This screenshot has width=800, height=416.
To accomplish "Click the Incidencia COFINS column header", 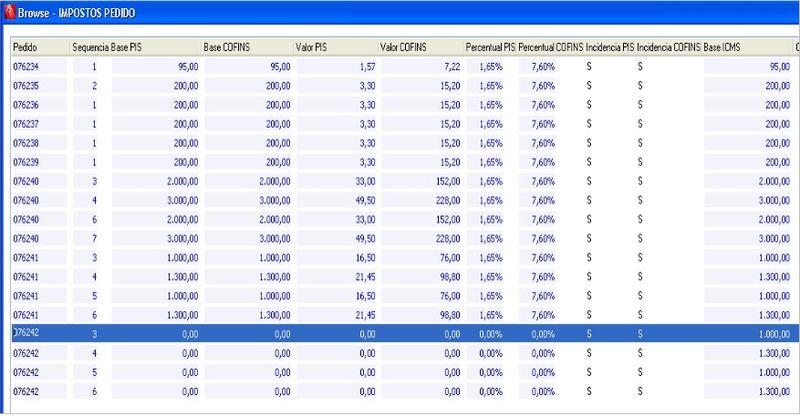I will tap(668, 47).
